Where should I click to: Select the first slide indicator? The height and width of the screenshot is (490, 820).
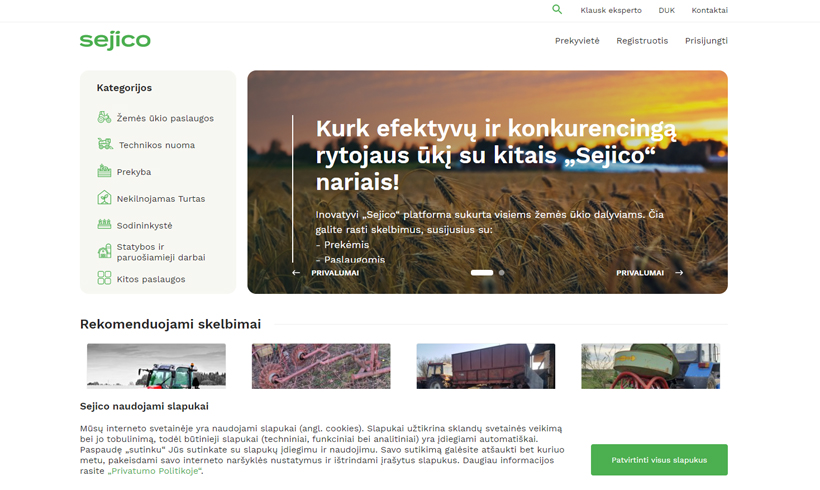[482, 272]
